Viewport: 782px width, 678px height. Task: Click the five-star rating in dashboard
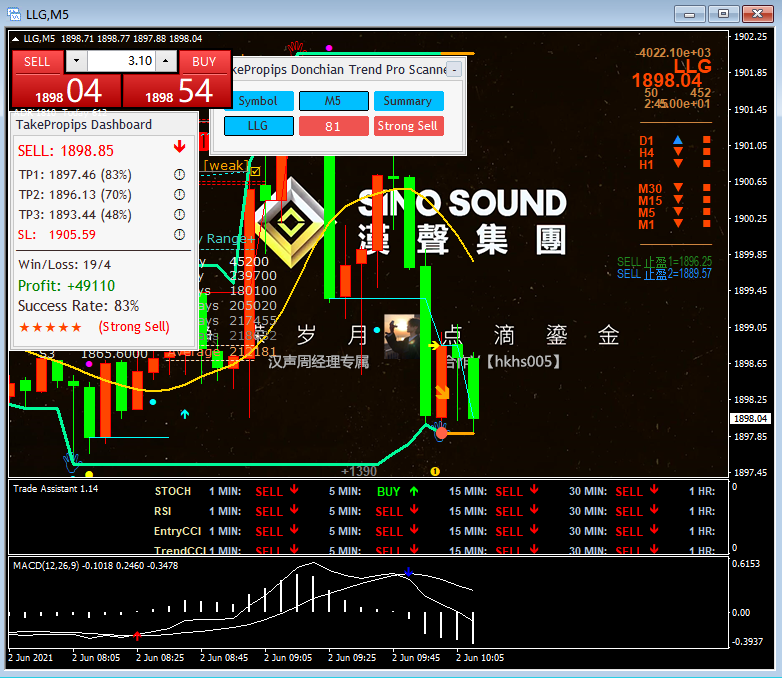(x=50, y=327)
